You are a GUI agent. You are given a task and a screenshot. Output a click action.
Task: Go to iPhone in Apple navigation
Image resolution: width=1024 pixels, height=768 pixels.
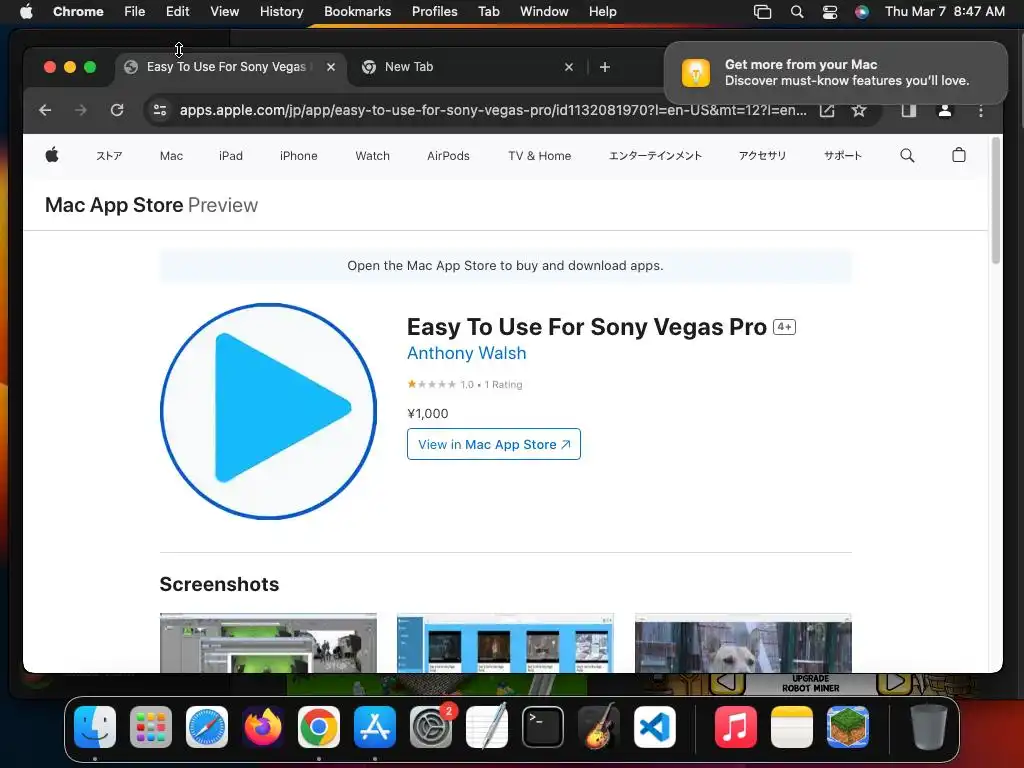click(x=298, y=155)
